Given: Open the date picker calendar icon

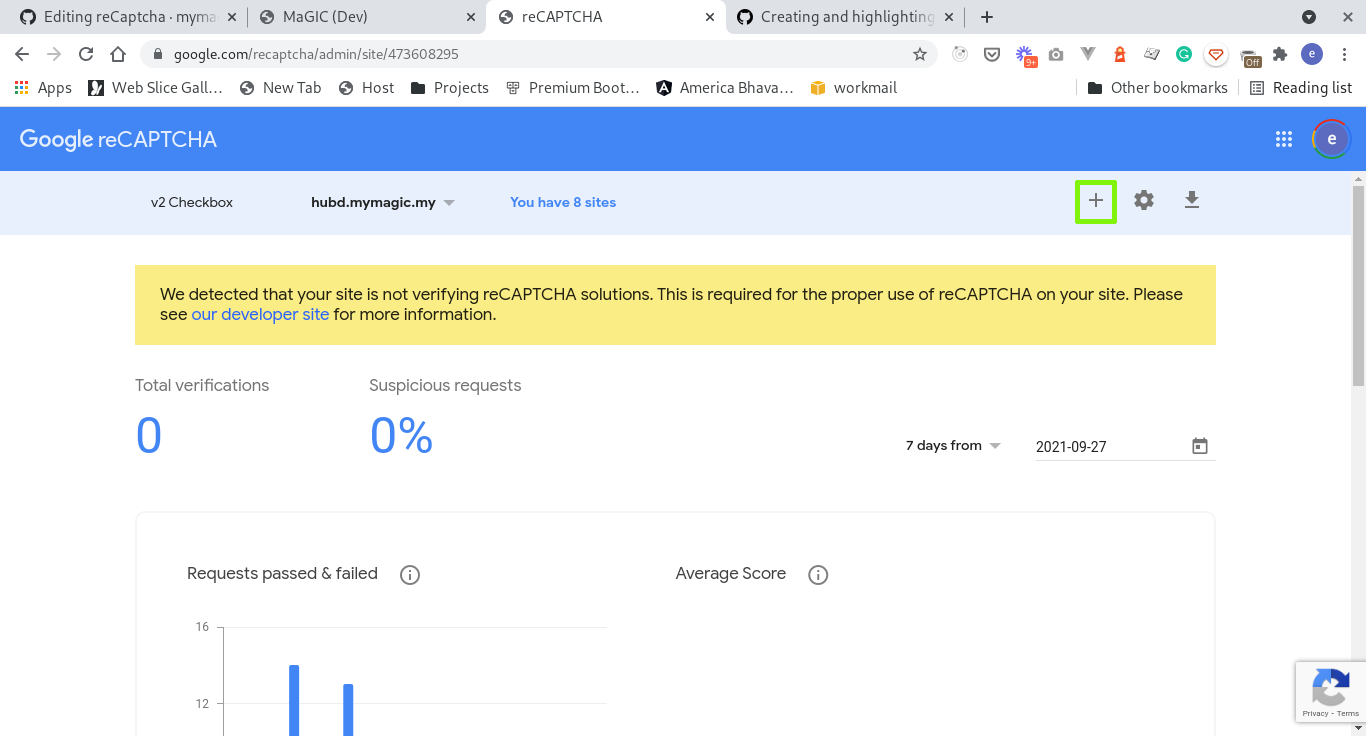Looking at the screenshot, I should point(1199,446).
